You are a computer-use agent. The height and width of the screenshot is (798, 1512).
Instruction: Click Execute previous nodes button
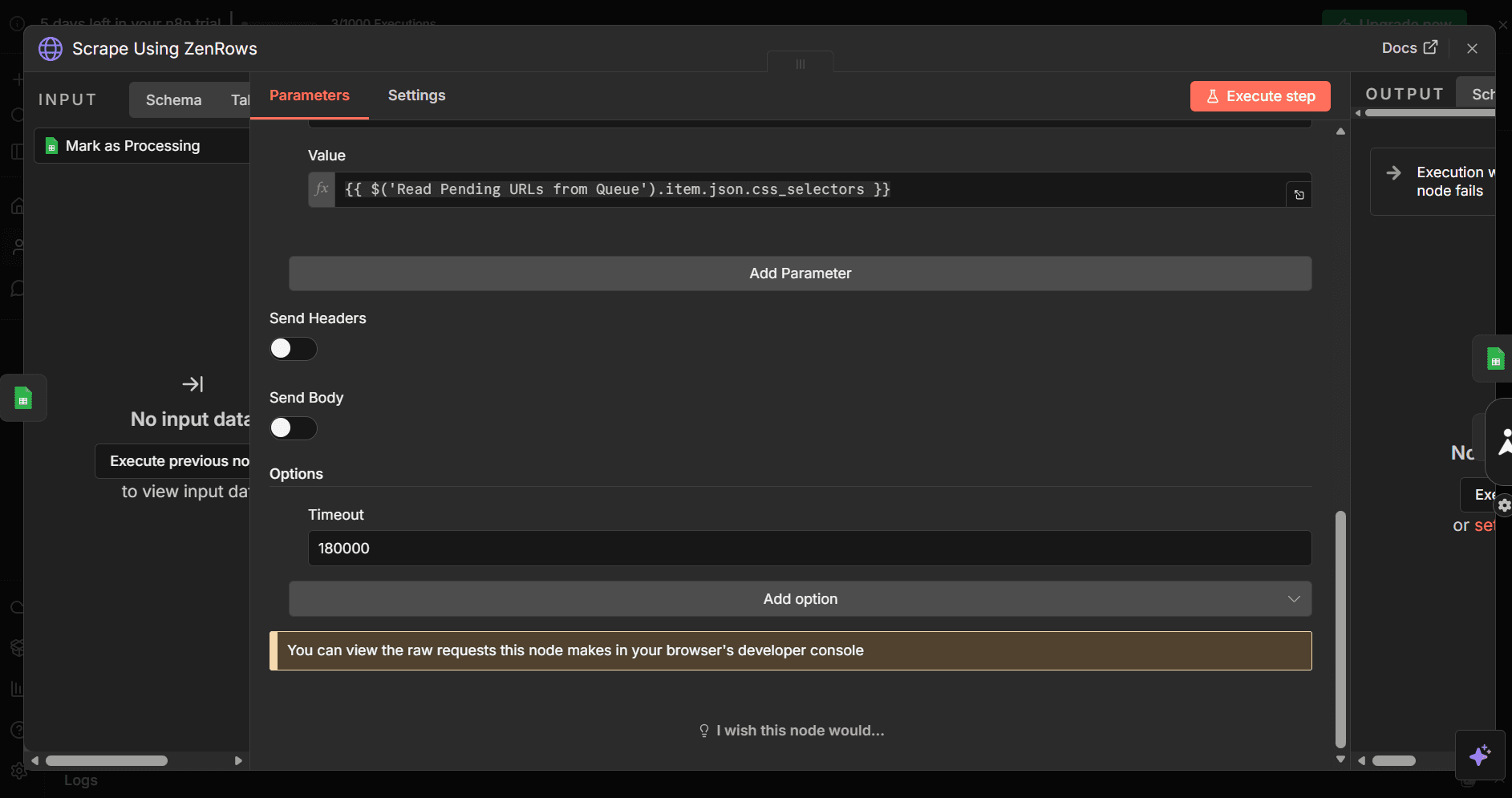[173, 461]
